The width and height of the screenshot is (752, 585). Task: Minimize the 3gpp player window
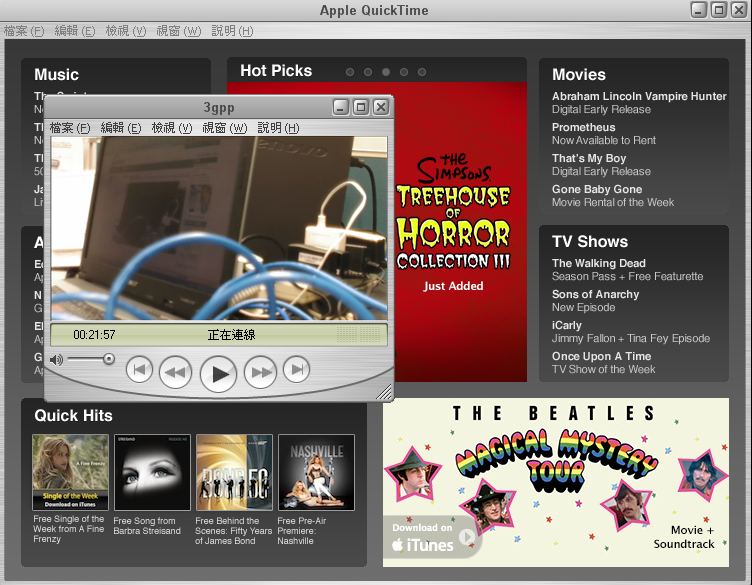pos(341,107)
